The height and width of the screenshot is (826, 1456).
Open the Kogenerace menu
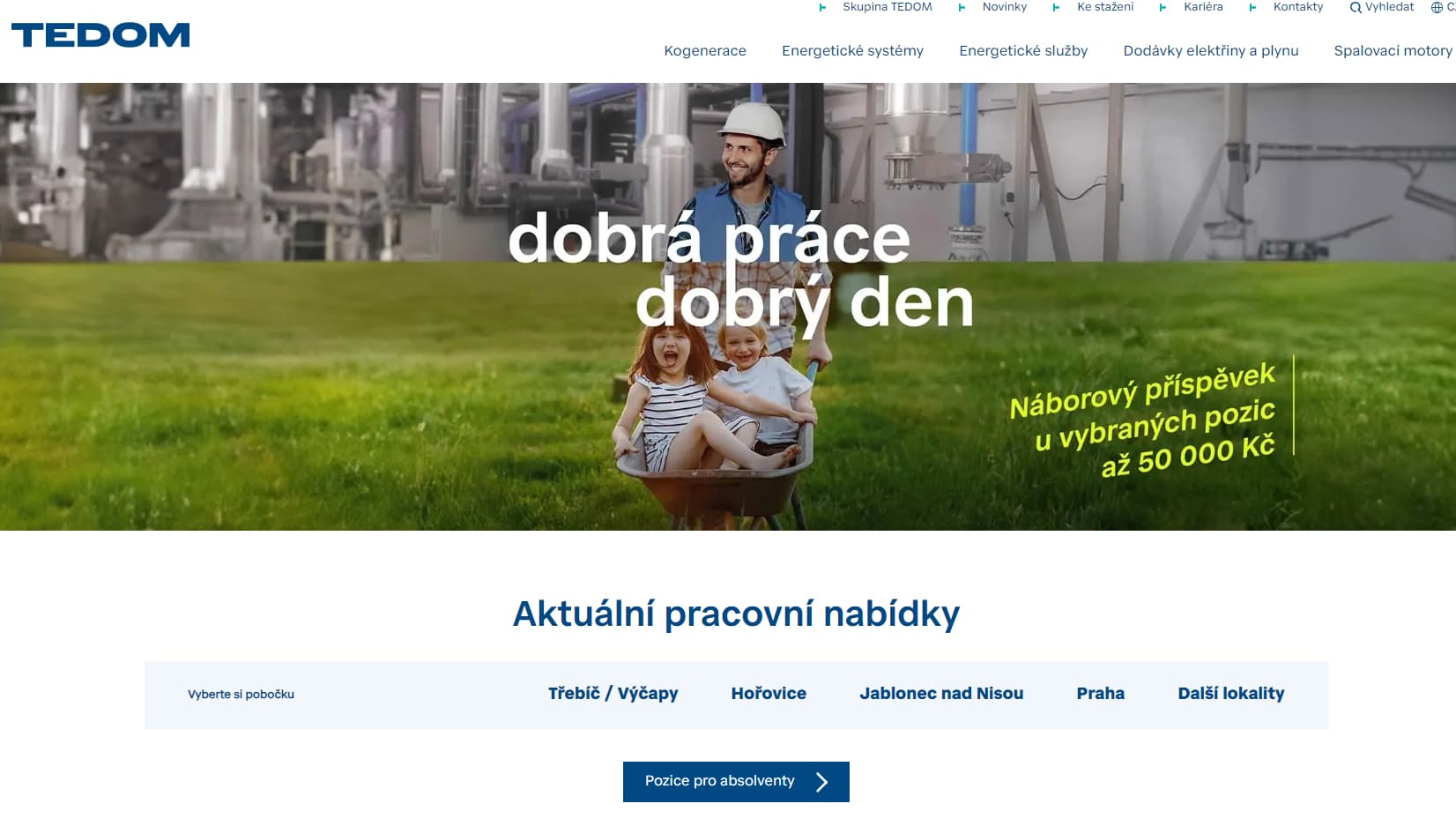click(x=704, y=51)
